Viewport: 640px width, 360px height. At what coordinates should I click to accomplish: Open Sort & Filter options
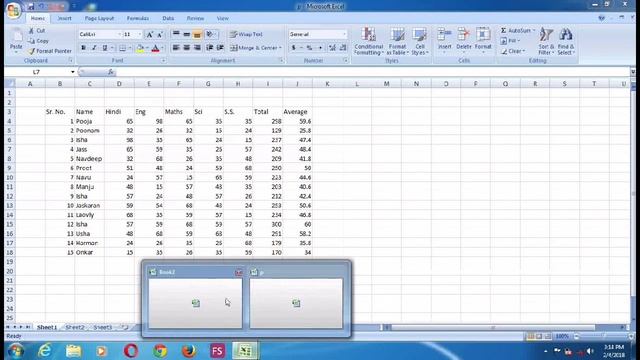click(546, 41)
